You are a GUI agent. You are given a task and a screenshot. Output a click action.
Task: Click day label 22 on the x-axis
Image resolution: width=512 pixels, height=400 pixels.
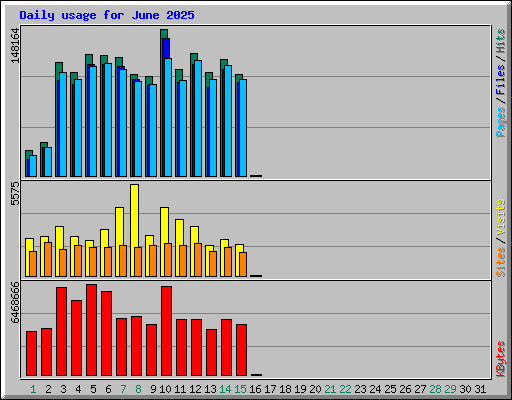pos(345,389)
